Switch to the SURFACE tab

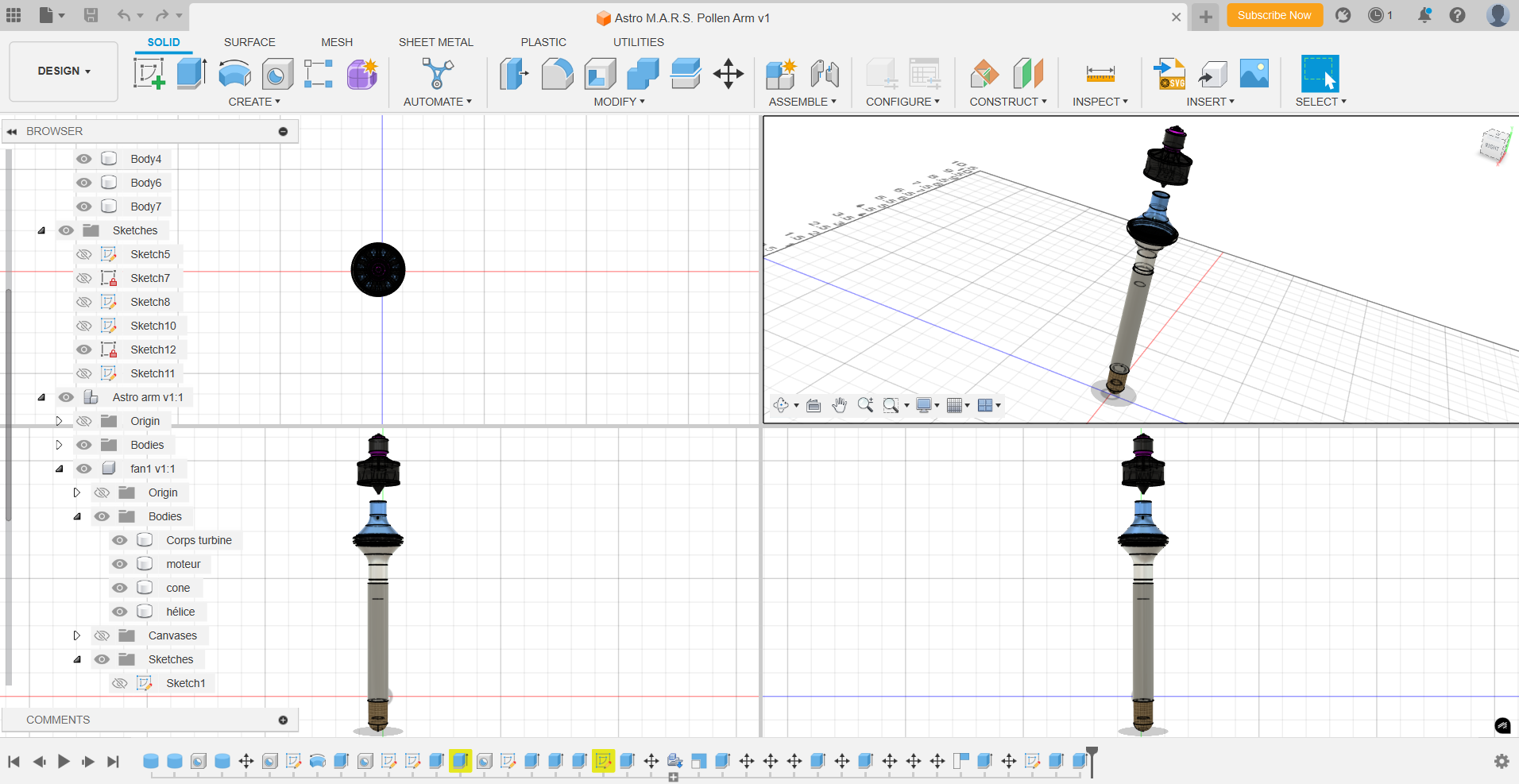click(x=249, y=42)
